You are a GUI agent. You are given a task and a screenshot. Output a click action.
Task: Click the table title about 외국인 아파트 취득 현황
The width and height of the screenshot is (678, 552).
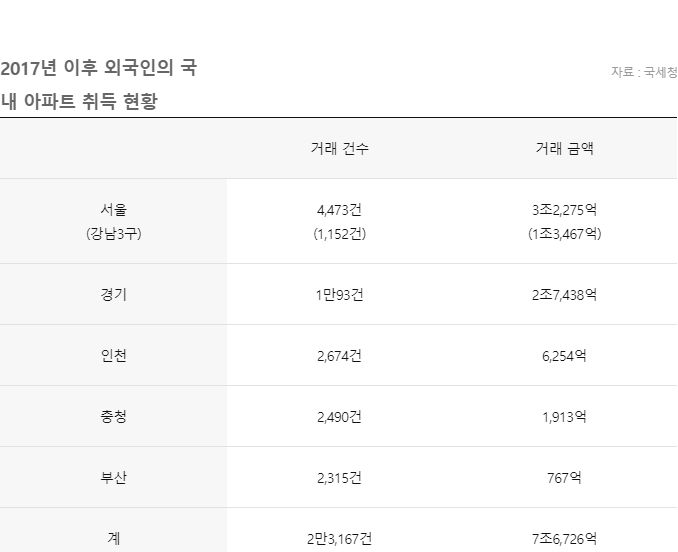point(98,84)
